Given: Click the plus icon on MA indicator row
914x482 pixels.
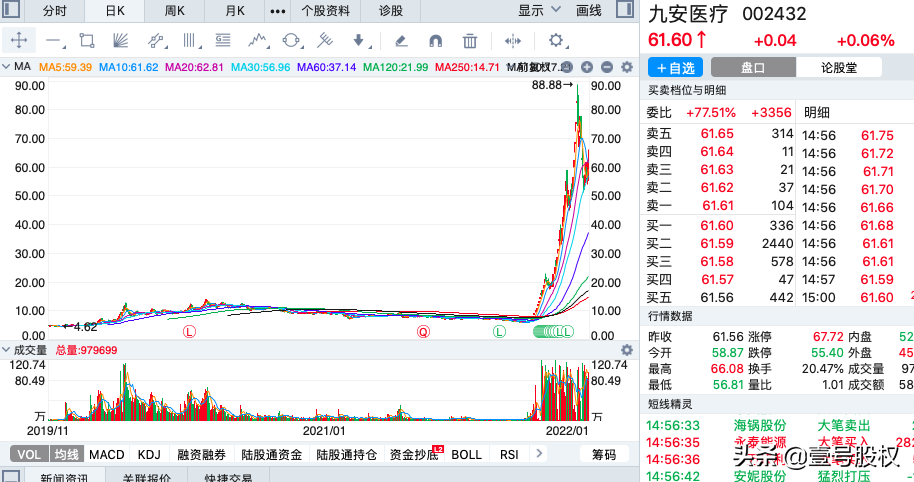Looking at the screenshot, I should pos(587,67).
